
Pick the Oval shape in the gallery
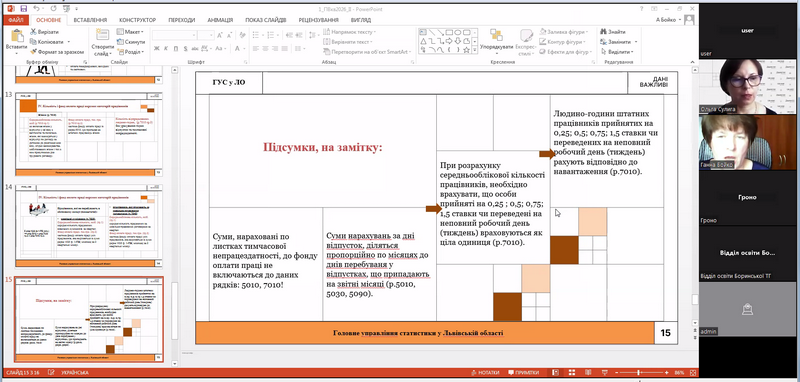458,32
